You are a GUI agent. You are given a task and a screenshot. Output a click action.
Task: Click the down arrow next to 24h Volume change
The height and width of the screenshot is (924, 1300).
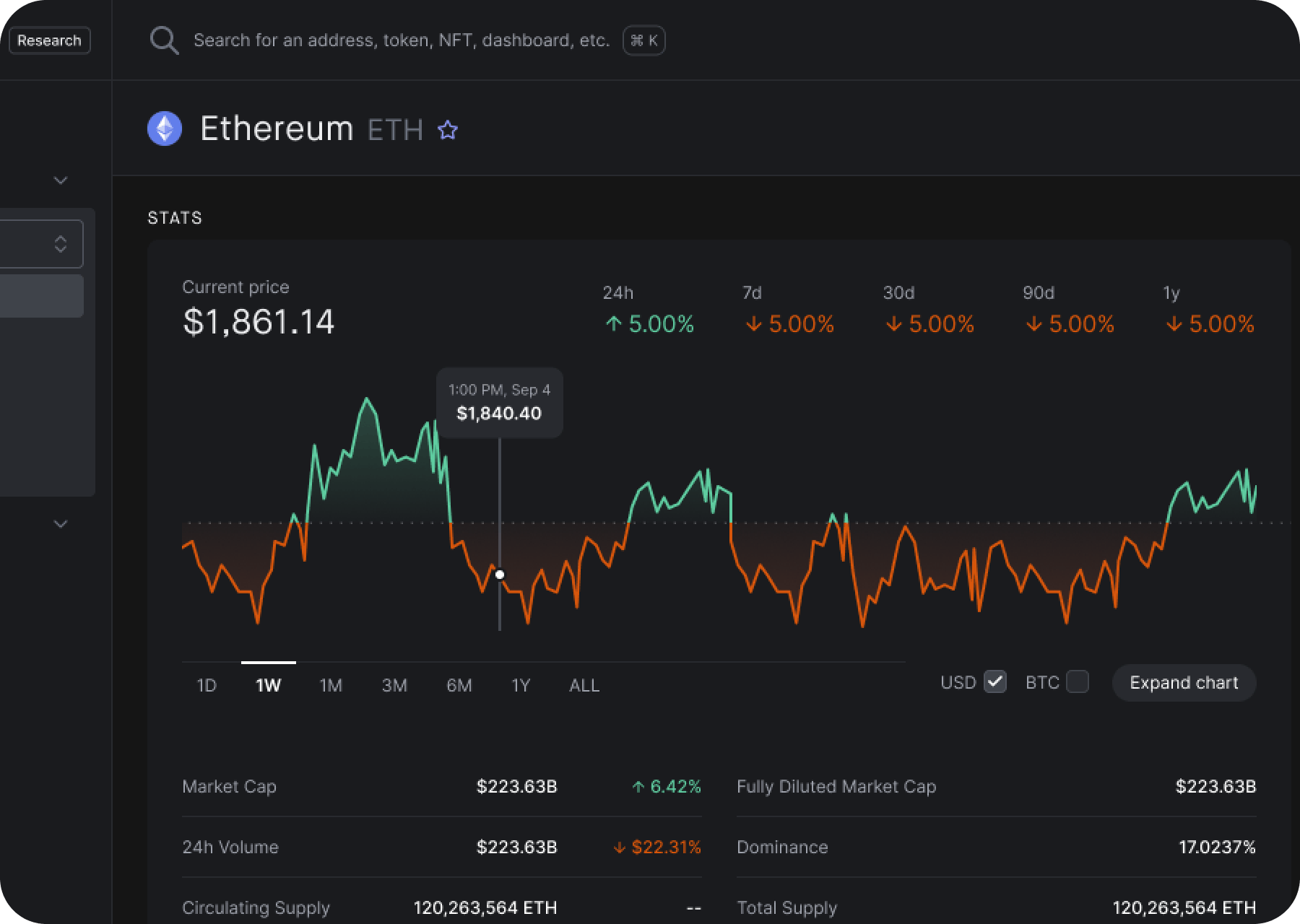coord(618,847)
